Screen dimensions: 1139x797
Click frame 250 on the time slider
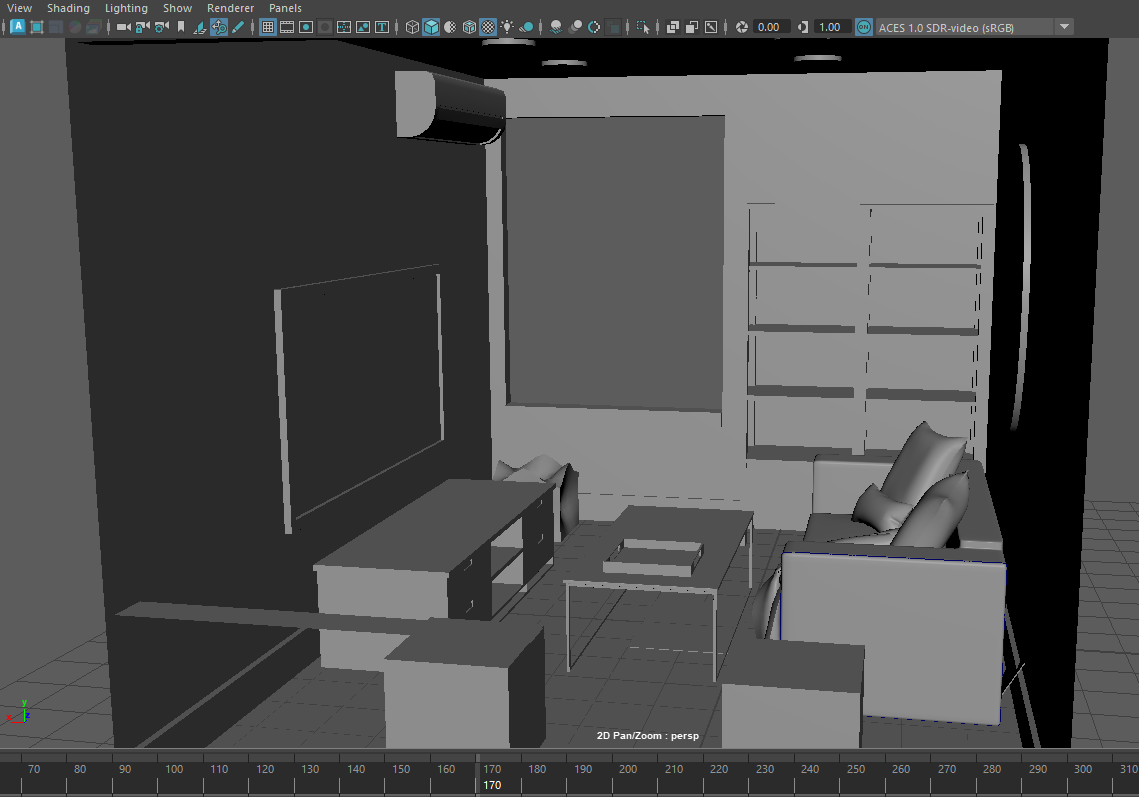[856, 769]
